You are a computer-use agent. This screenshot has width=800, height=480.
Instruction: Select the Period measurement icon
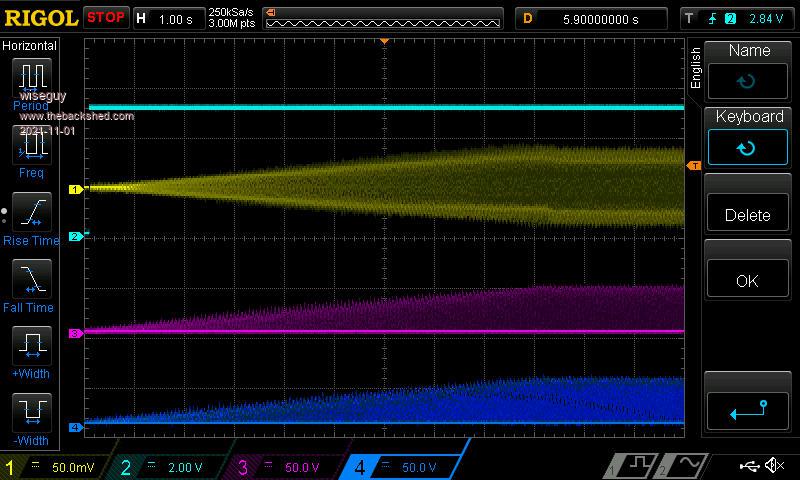coord(31,78)
